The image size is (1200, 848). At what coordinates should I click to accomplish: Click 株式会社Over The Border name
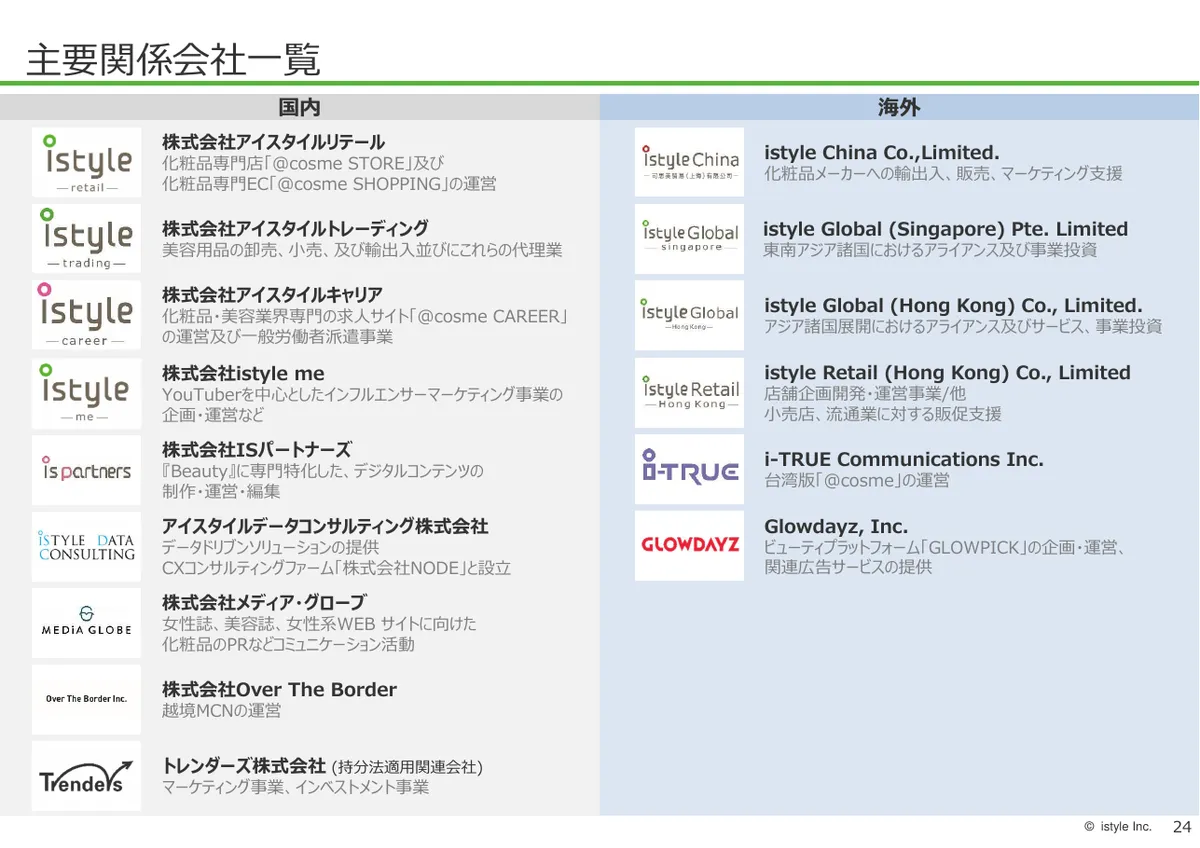279,690
